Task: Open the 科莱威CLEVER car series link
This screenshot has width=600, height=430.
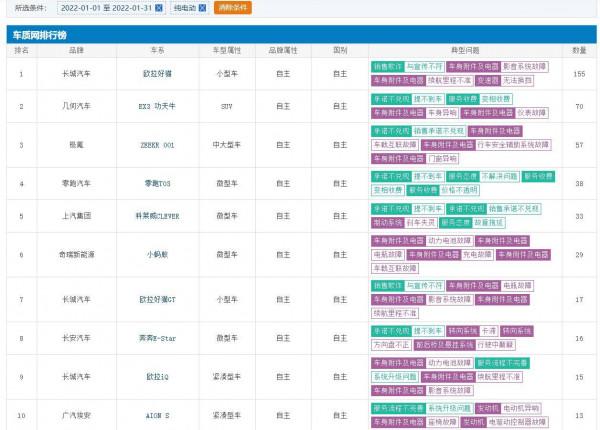Action: [x=157, y=216]
